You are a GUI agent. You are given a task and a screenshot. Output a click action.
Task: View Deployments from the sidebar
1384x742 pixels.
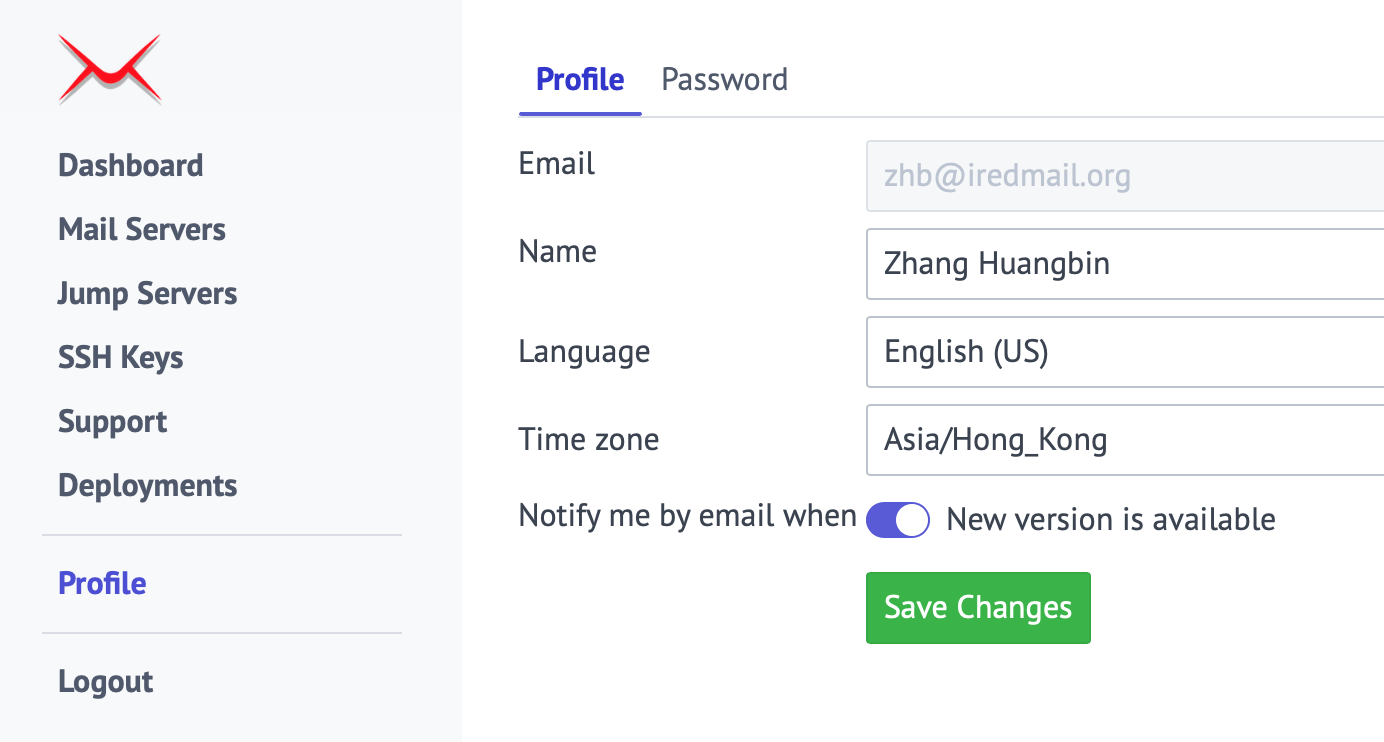(x=148, y=485)
